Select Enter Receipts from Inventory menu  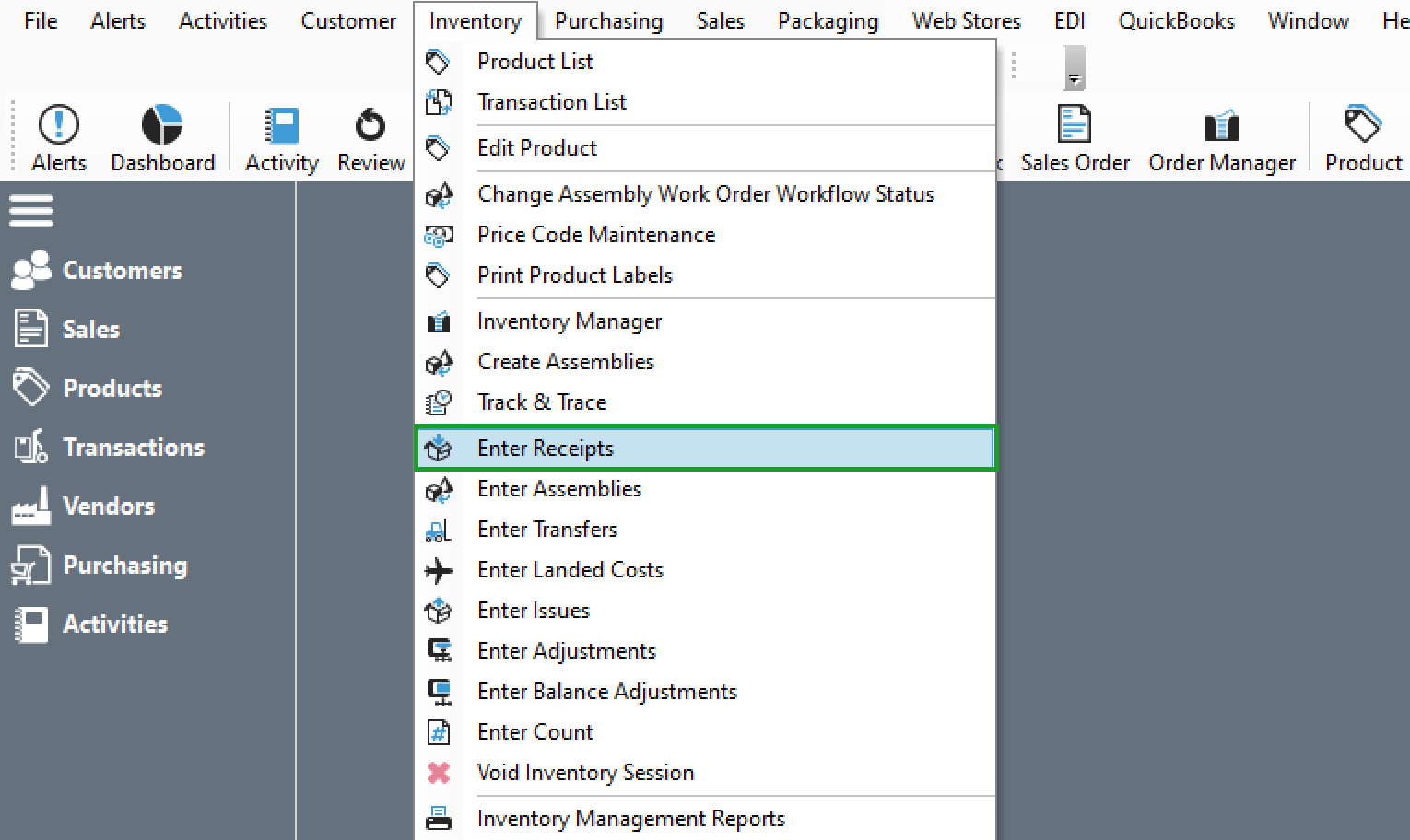click(546, 449)
